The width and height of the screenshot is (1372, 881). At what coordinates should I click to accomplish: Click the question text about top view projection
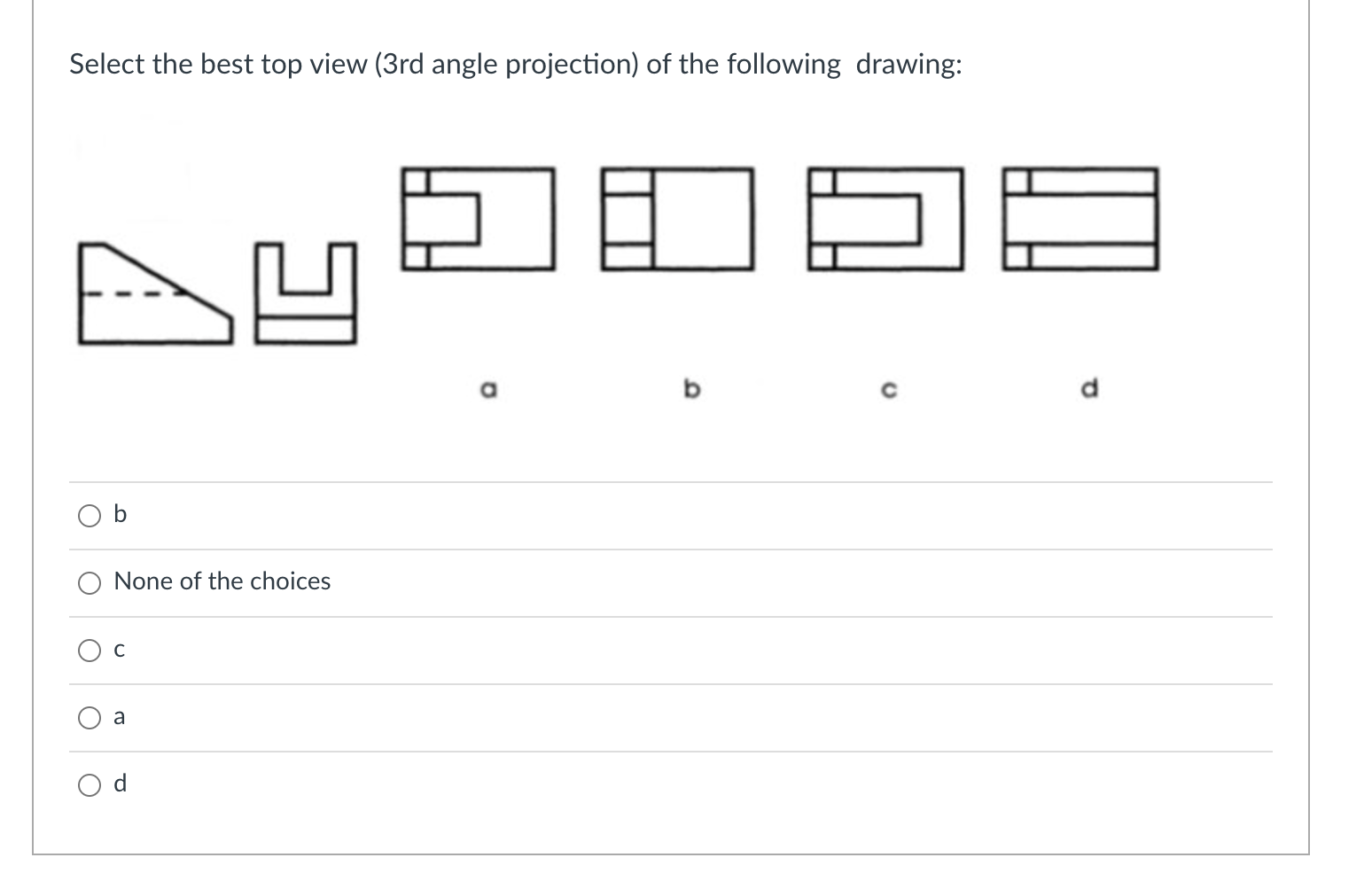click(x=514, y=63)
